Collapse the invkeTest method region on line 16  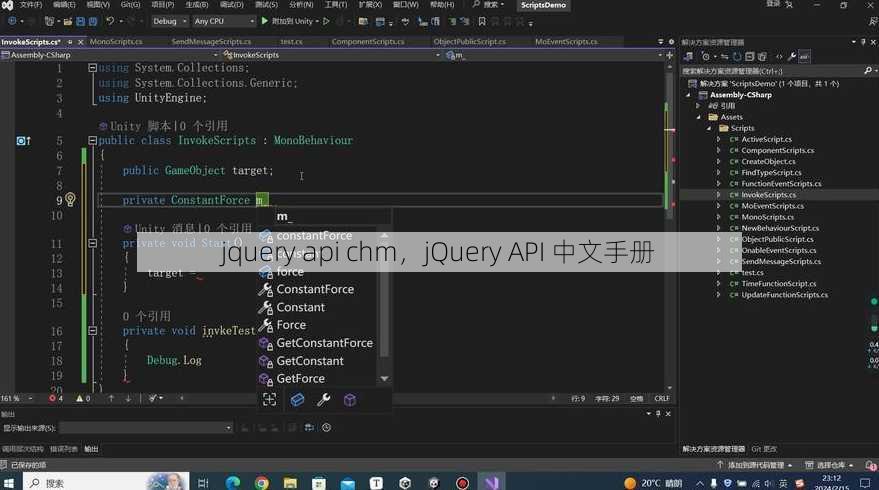92,331
